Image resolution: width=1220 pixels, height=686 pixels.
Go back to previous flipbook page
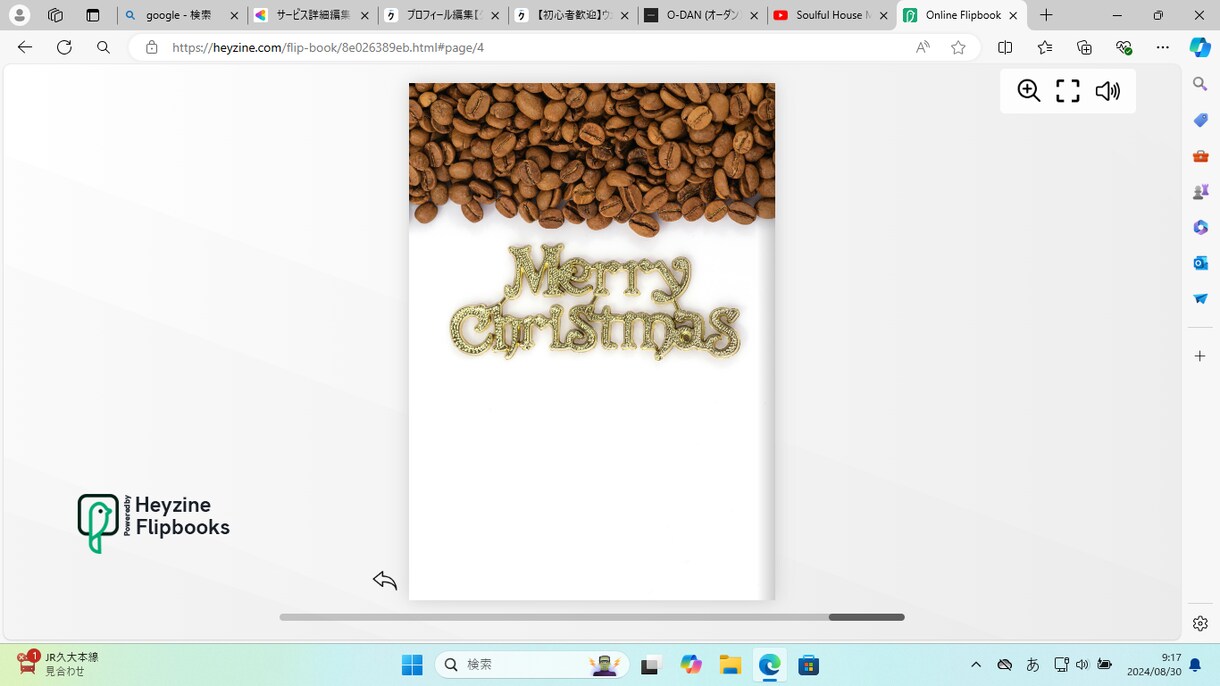pyautogui.click(x=385, y=580)
